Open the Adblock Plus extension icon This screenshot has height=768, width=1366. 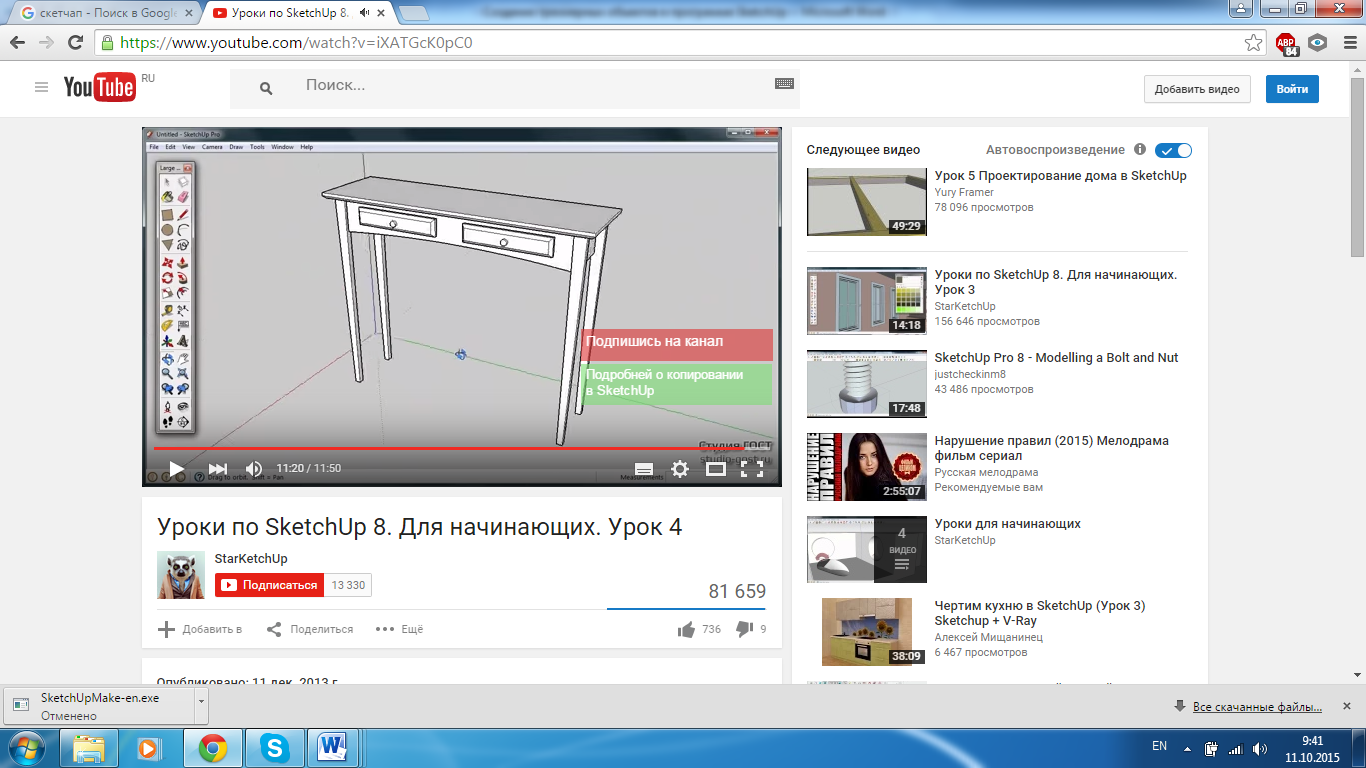(x=1286, y=43)
